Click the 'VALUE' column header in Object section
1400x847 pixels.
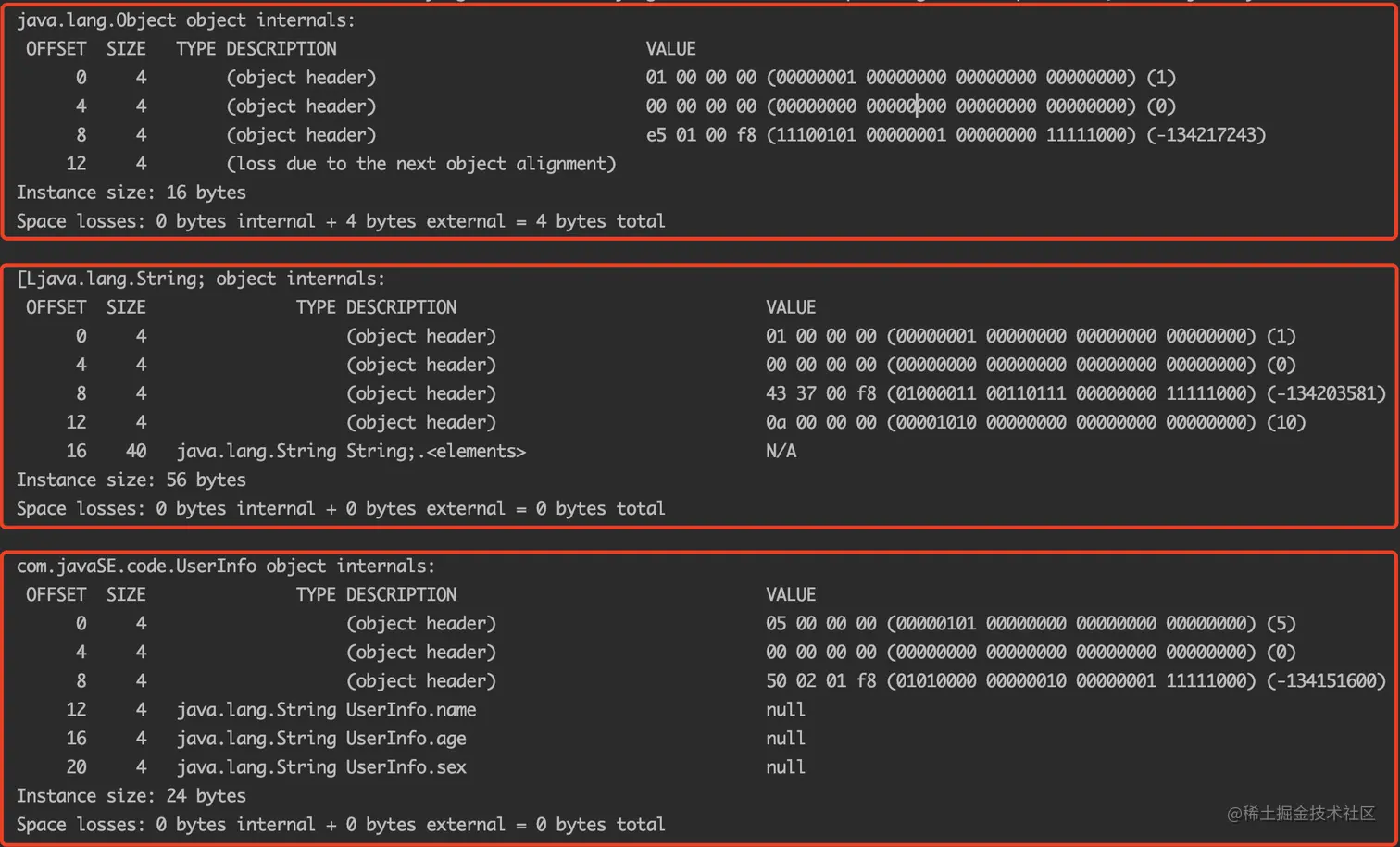click(670, 48)
